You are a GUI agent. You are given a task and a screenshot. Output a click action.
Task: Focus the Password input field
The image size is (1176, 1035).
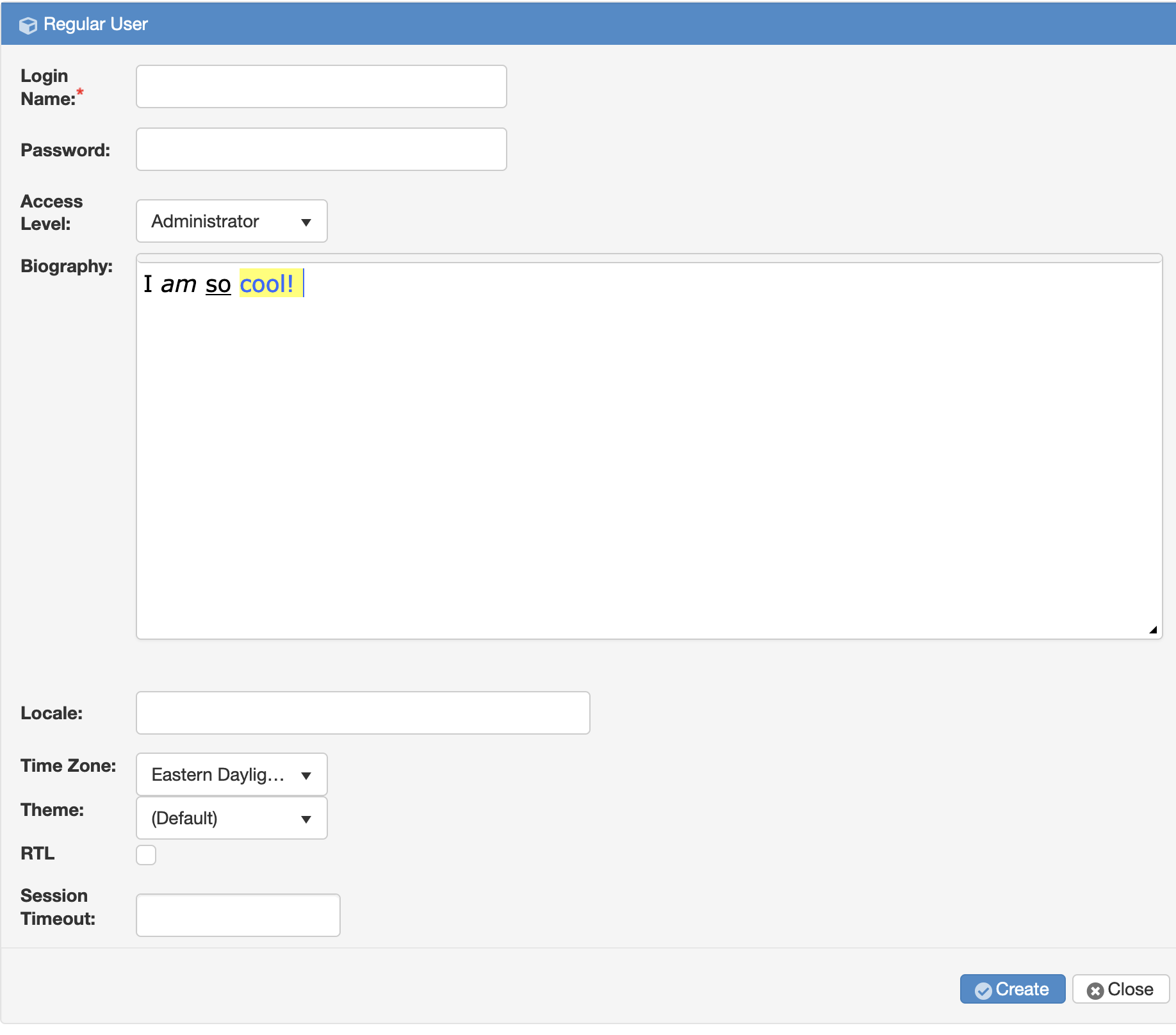[x=322, y=149]
